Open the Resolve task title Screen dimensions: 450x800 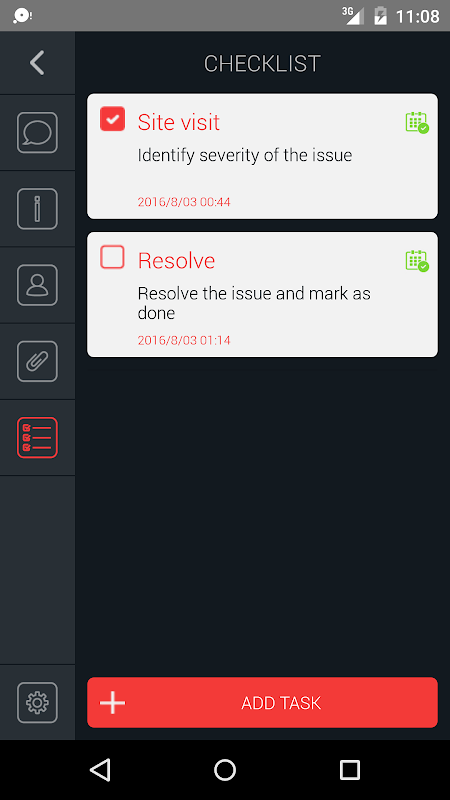(x=177, y=261)
